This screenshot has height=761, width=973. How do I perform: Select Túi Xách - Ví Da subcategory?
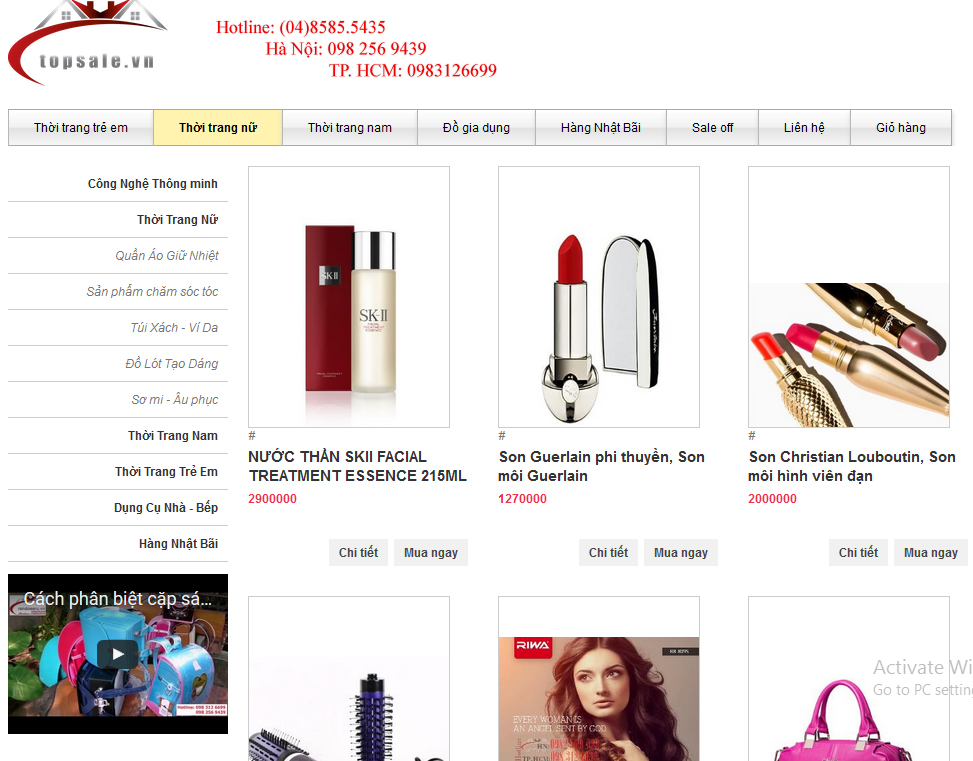[x=174, y=328]
